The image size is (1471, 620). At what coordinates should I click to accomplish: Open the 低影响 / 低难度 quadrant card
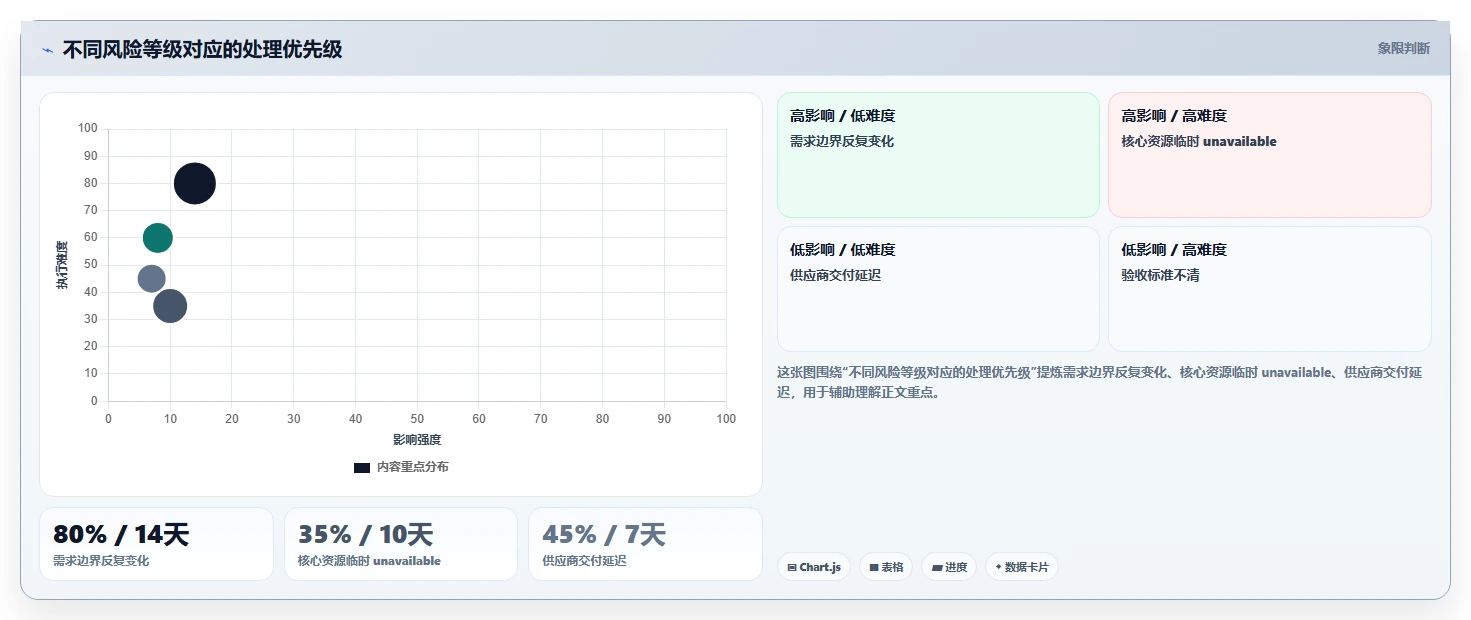click(938, 289)
